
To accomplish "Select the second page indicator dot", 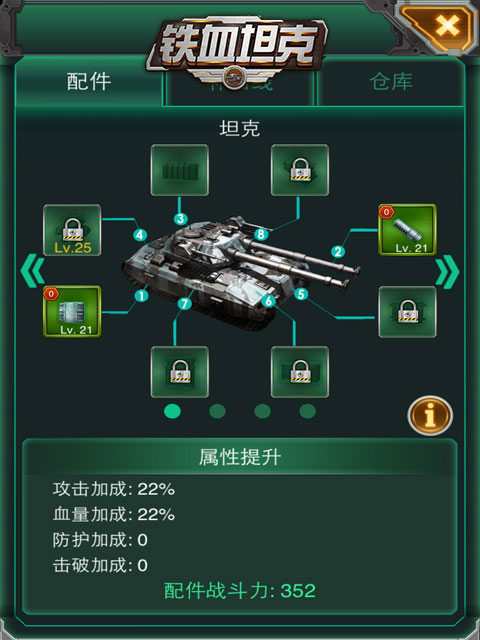I will tap(217, 411).
